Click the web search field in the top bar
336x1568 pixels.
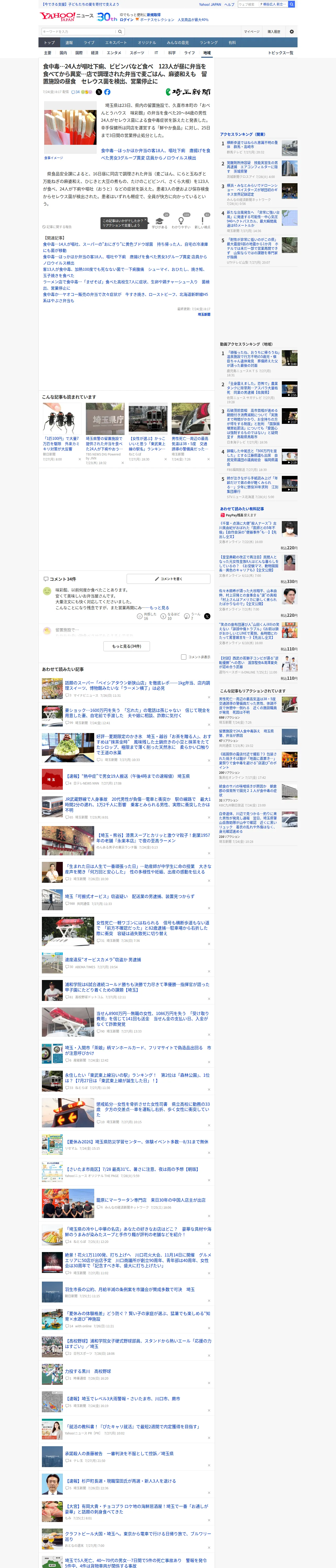pos(248,4)
